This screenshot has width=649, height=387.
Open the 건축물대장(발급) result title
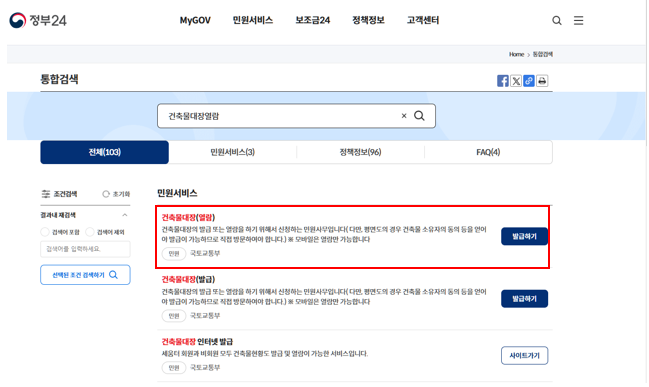click(x=188, y=279)
